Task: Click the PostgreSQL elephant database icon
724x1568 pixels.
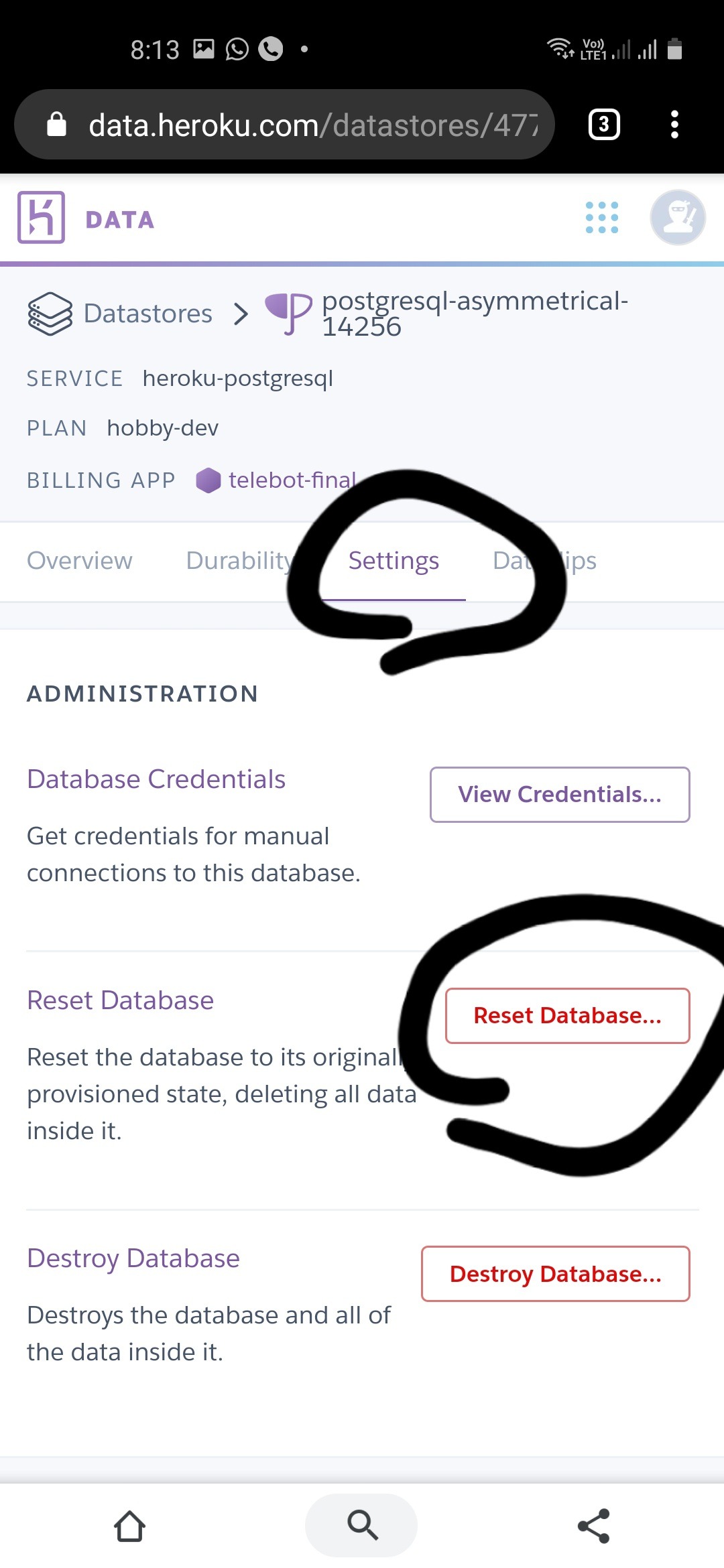Action: point(288,312)
